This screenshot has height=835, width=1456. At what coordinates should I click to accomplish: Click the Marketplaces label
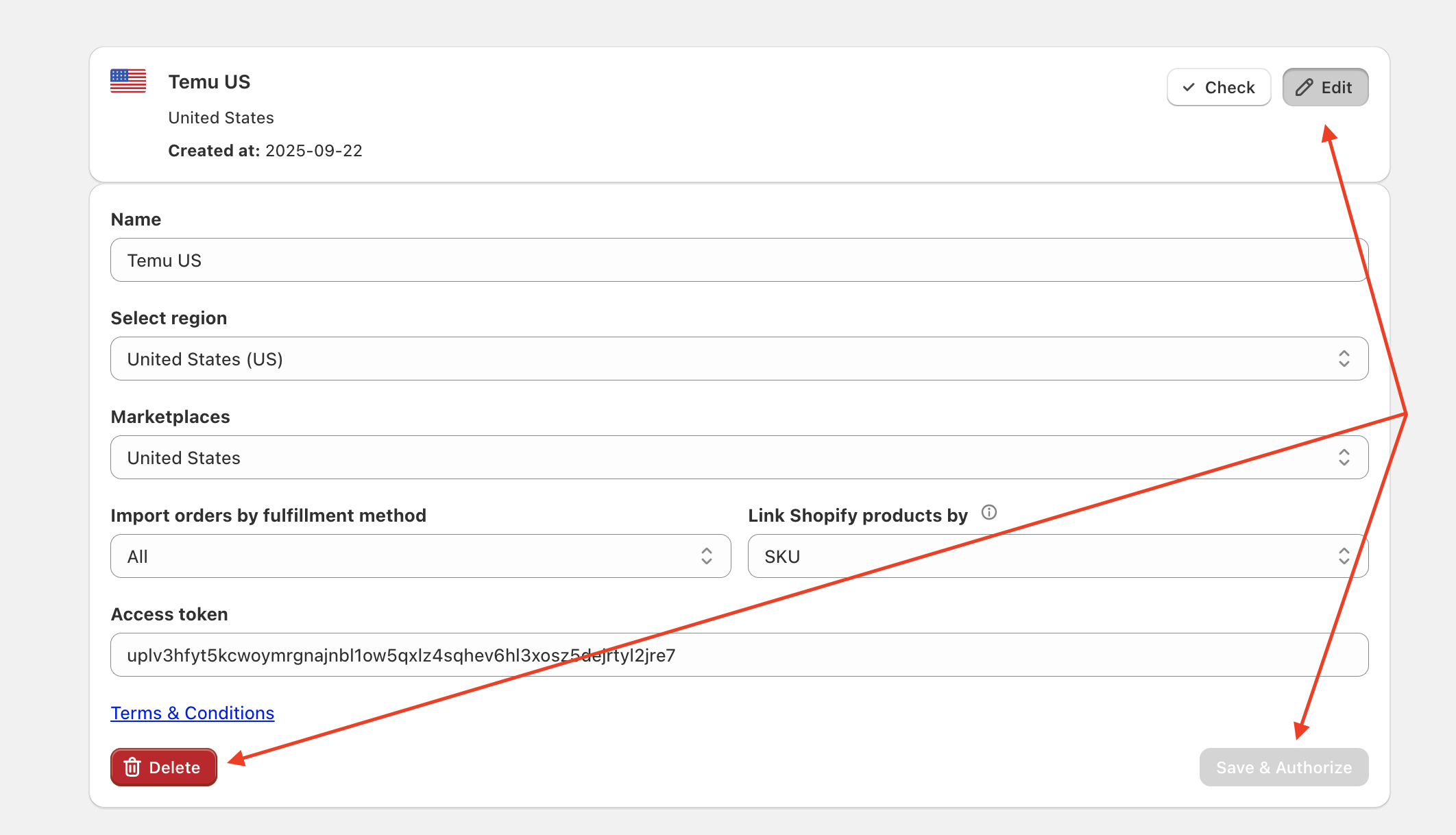[x=170, y=417]
